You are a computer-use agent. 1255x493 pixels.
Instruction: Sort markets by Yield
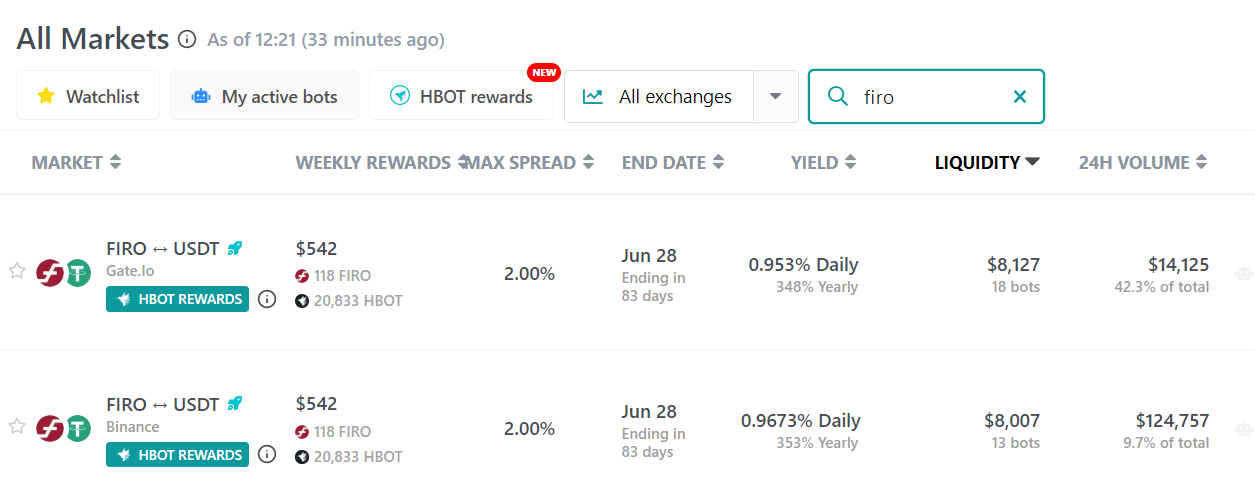coord(823,162)
